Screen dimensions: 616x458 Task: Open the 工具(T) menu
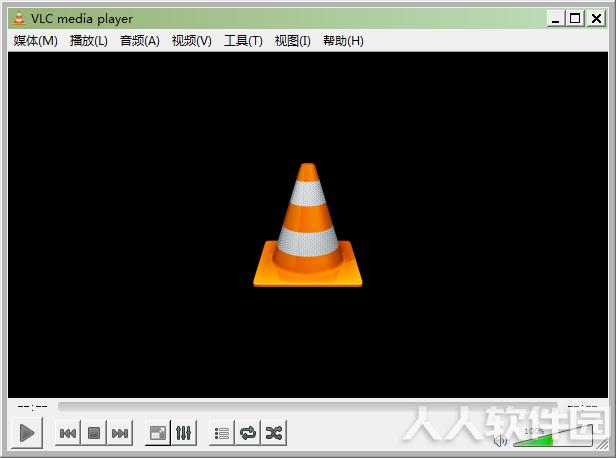[x=243, y=40]
